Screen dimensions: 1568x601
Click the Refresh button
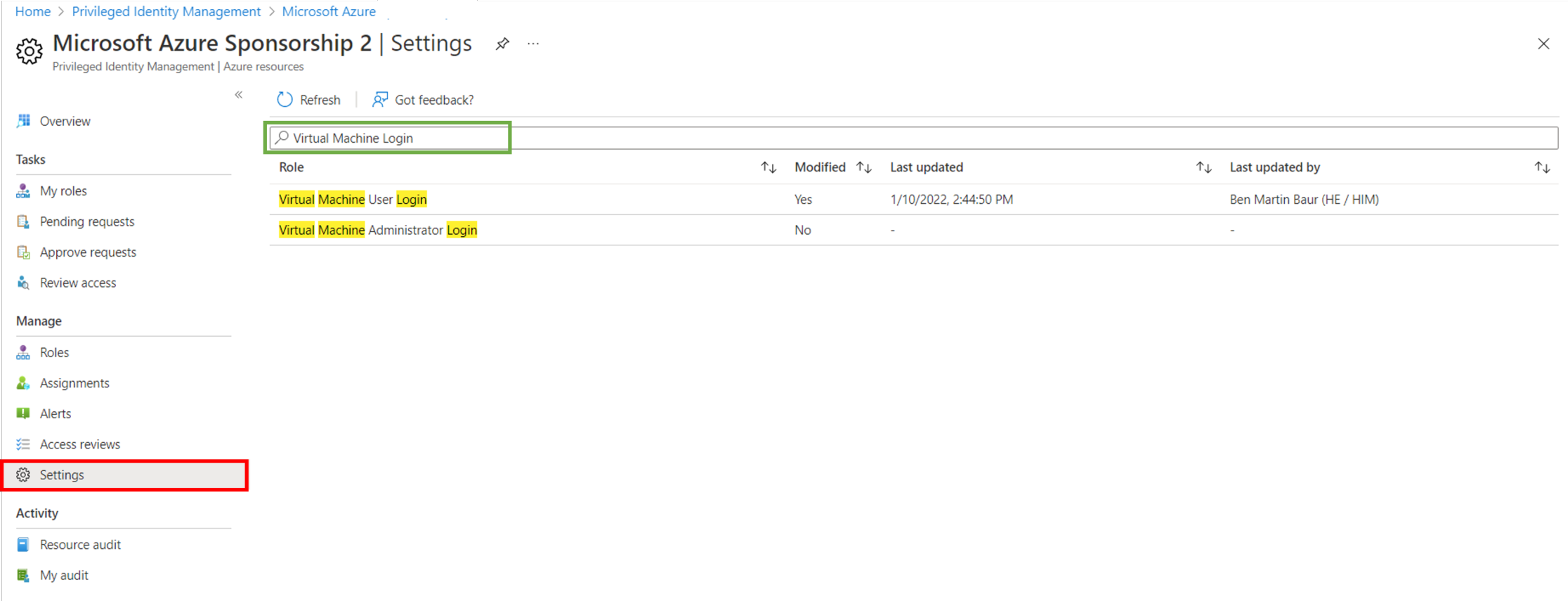309,100
